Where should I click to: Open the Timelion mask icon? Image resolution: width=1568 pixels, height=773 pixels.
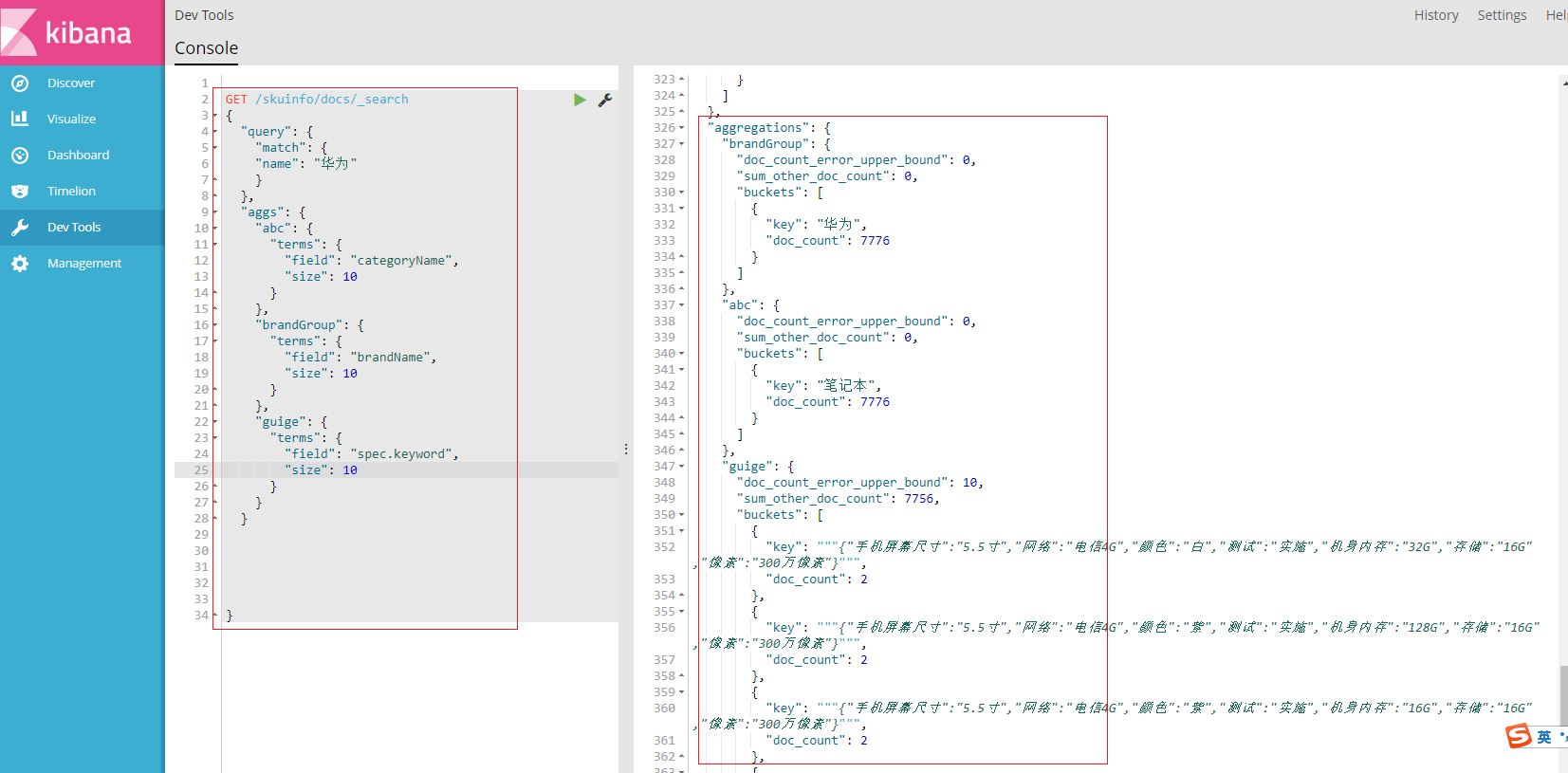pyautogui.click(x=20, y=192)
